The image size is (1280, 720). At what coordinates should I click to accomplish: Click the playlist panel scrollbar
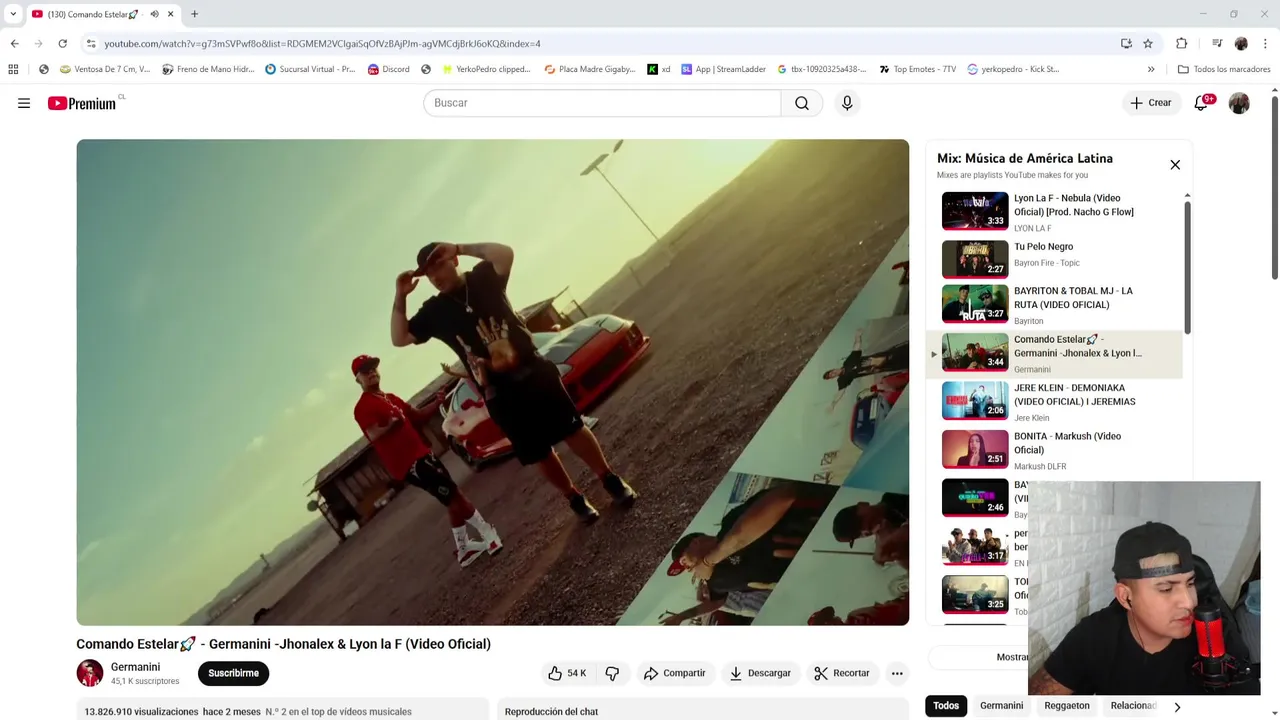1187,266
